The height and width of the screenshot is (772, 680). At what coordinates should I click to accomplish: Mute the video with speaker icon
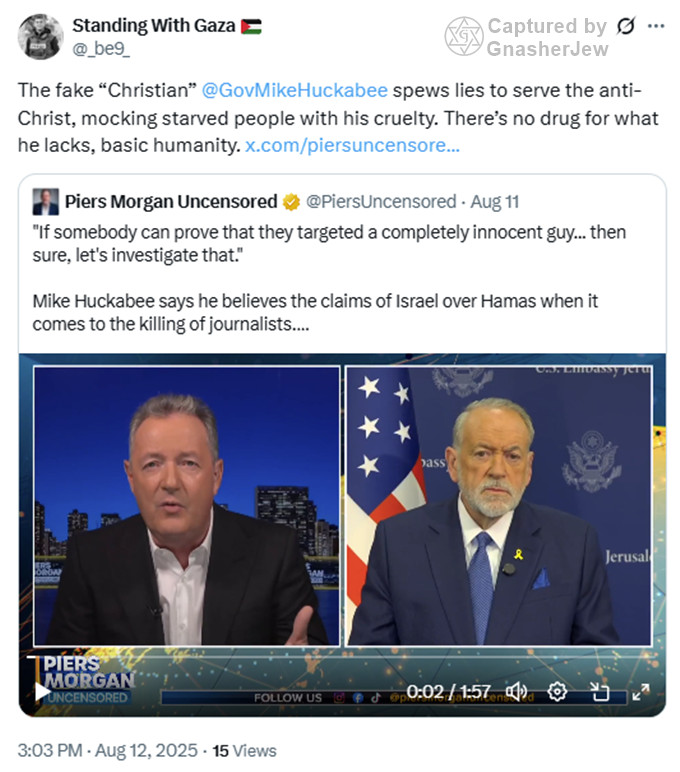(517, 692)
